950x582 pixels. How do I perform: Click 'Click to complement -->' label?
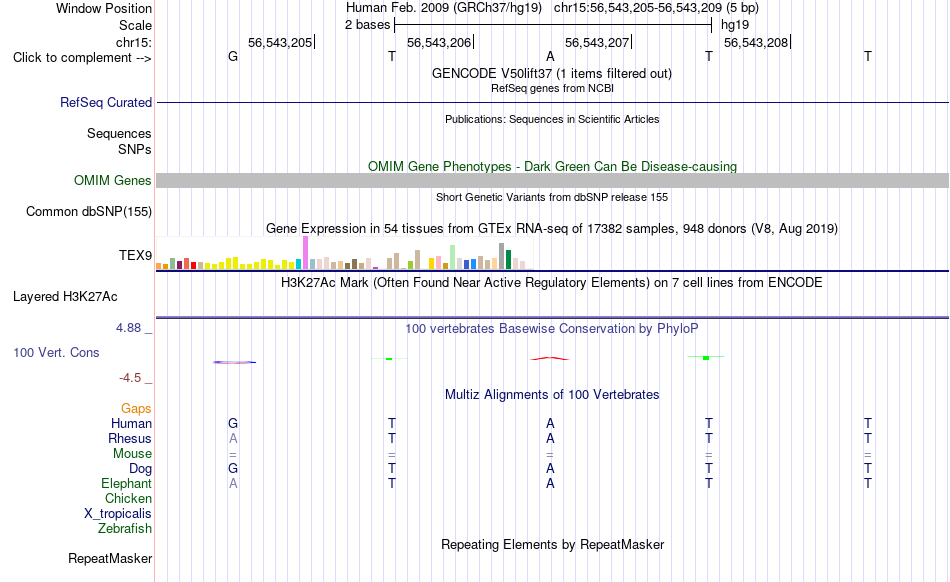tap(82, 58)
